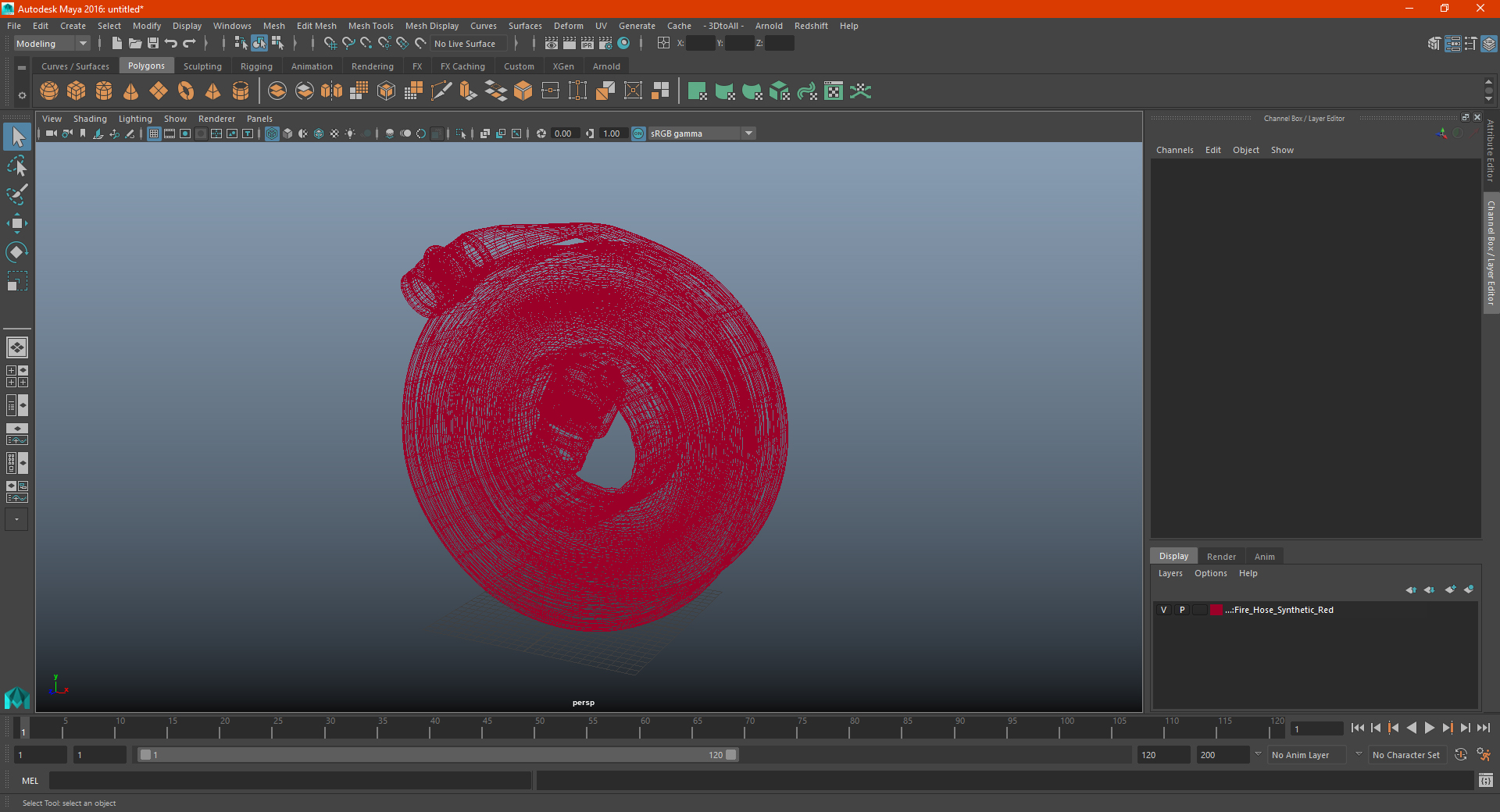This screenshot has width=1500, height=812.
Task: Create a polygon plane from the shelf
Action: click(x=159, y=91)
